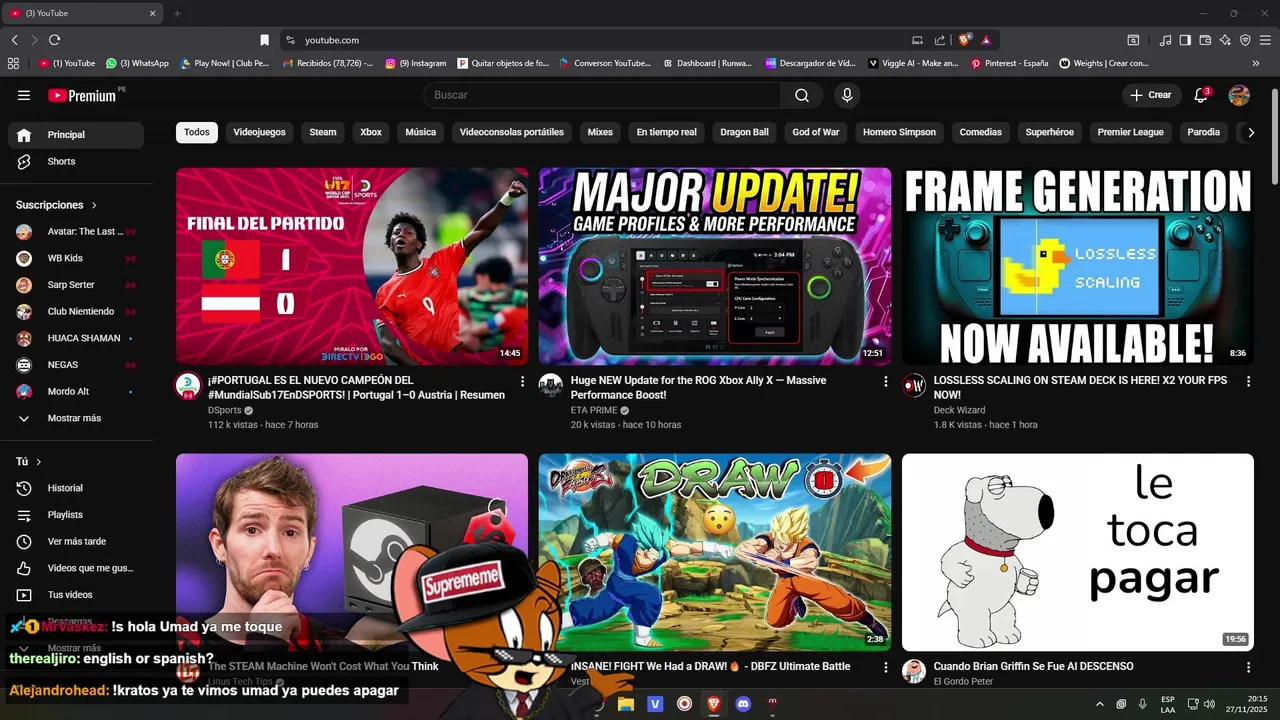Open Brave Rewards triangle icon

(x=986, y=40)
